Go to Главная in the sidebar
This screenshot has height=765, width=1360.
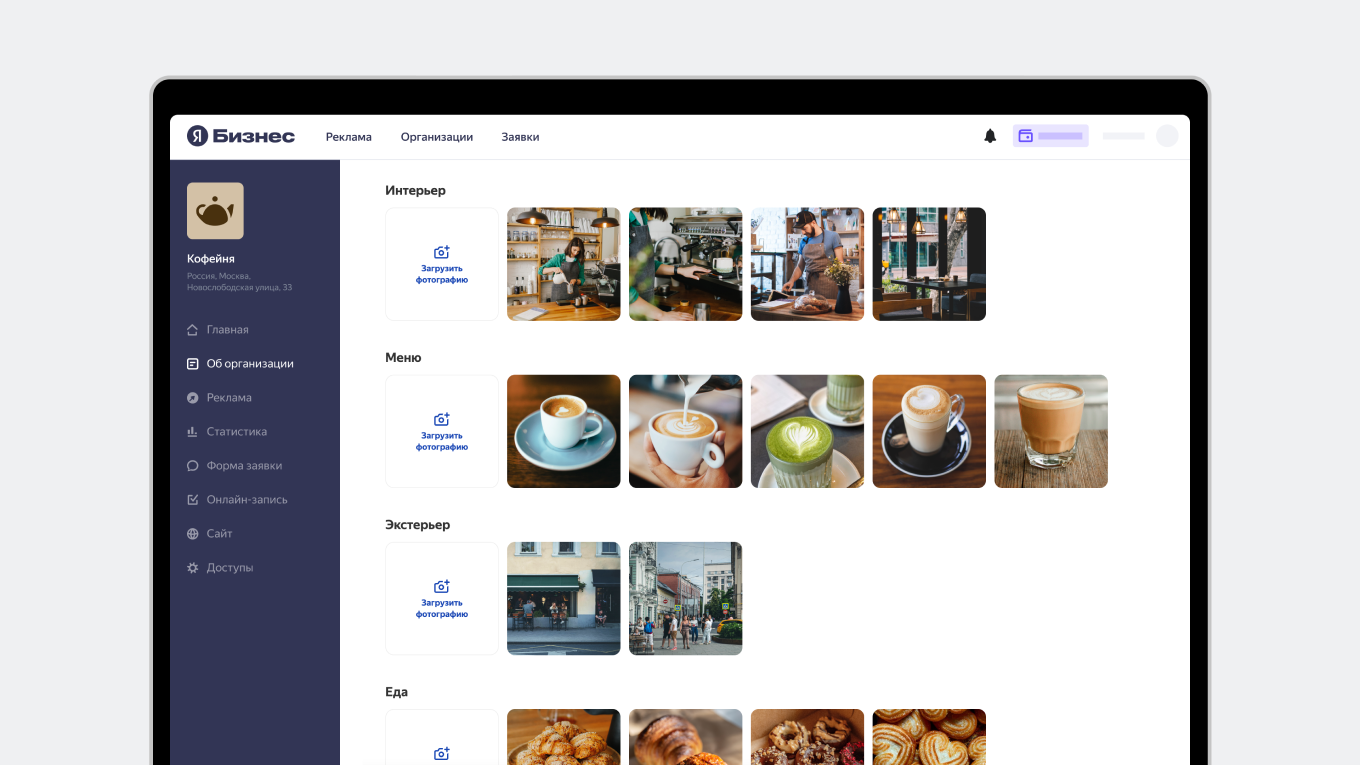pos(228,330)
